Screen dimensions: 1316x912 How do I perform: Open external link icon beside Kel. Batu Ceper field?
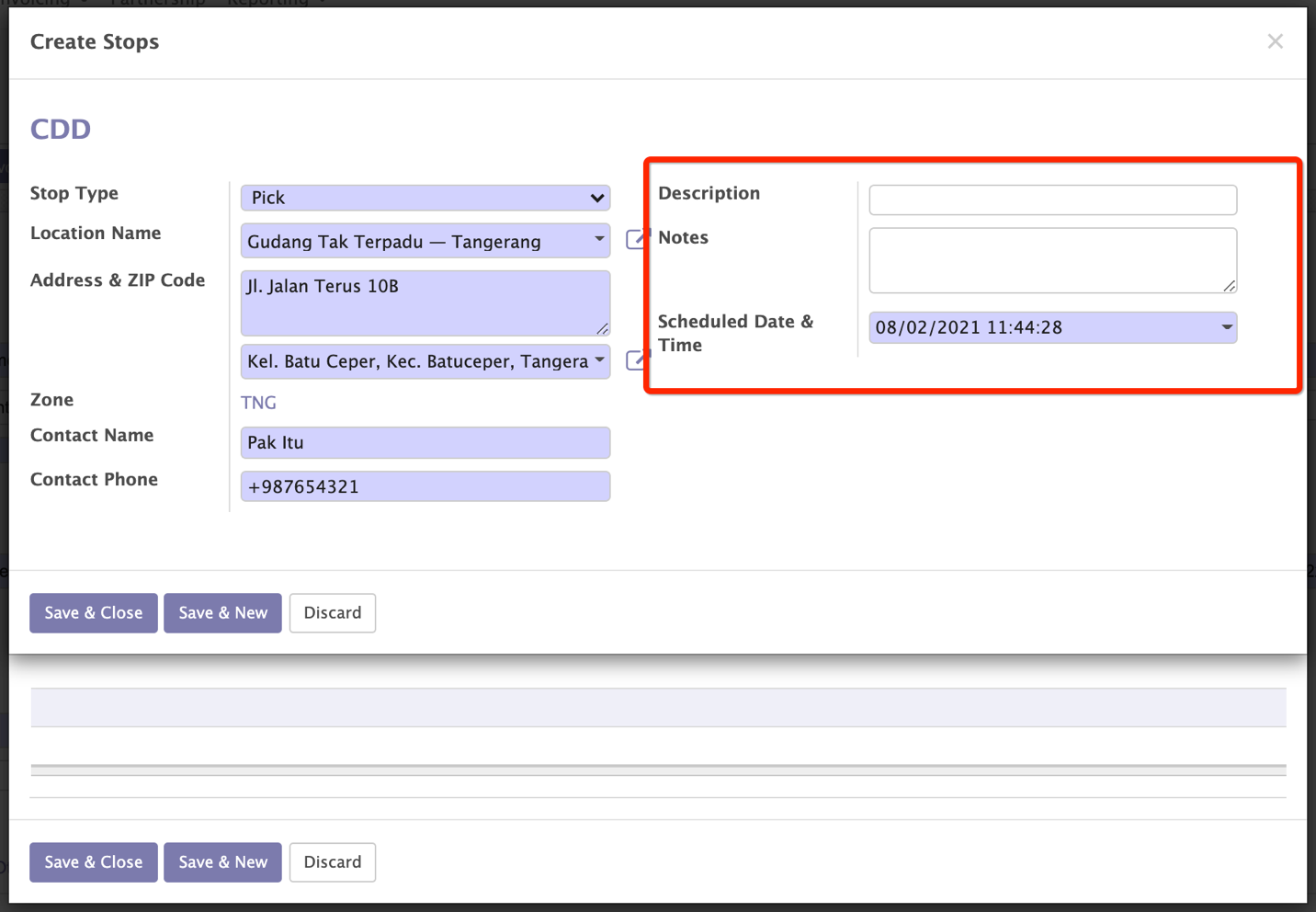[x=636, y=359]
